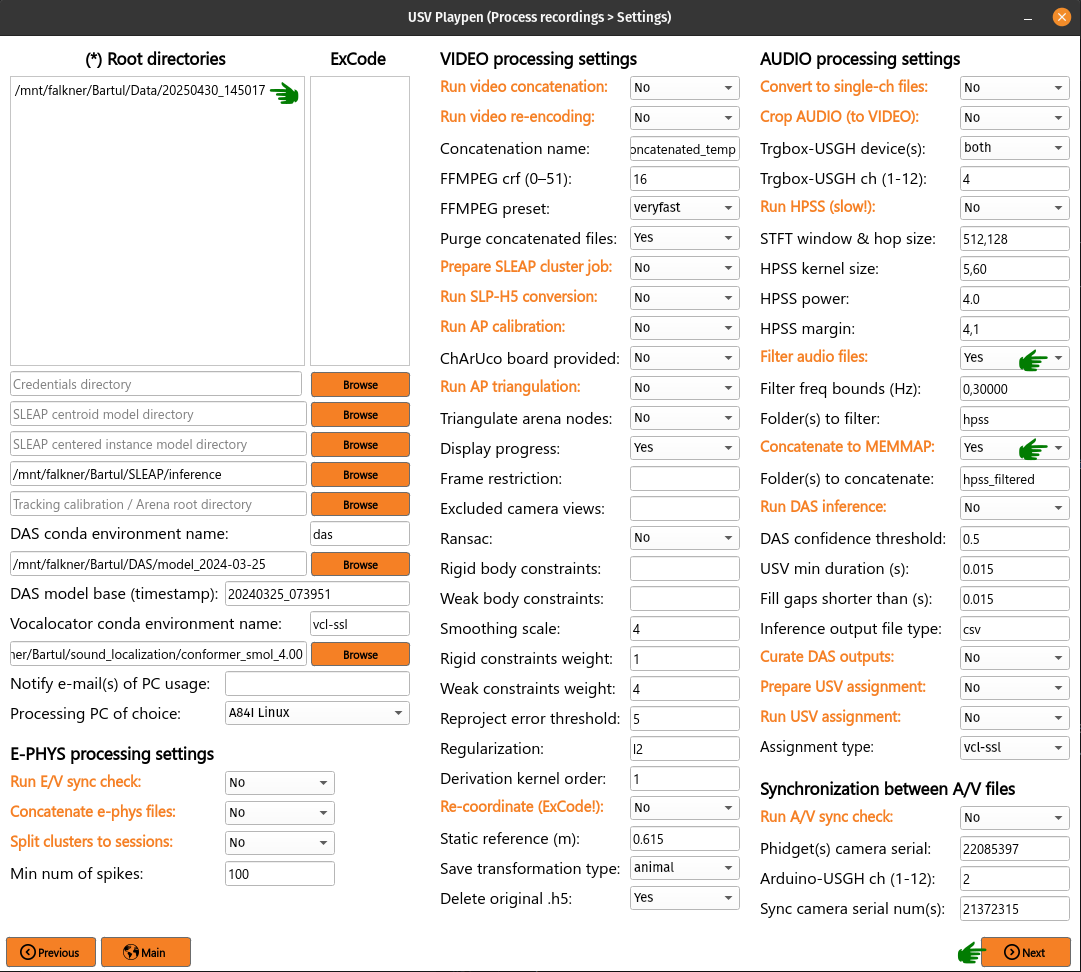The height and width of the screenshot is (972, 1081).
Task: Expand the Ransac dropdown
Action: pos(684,538)
